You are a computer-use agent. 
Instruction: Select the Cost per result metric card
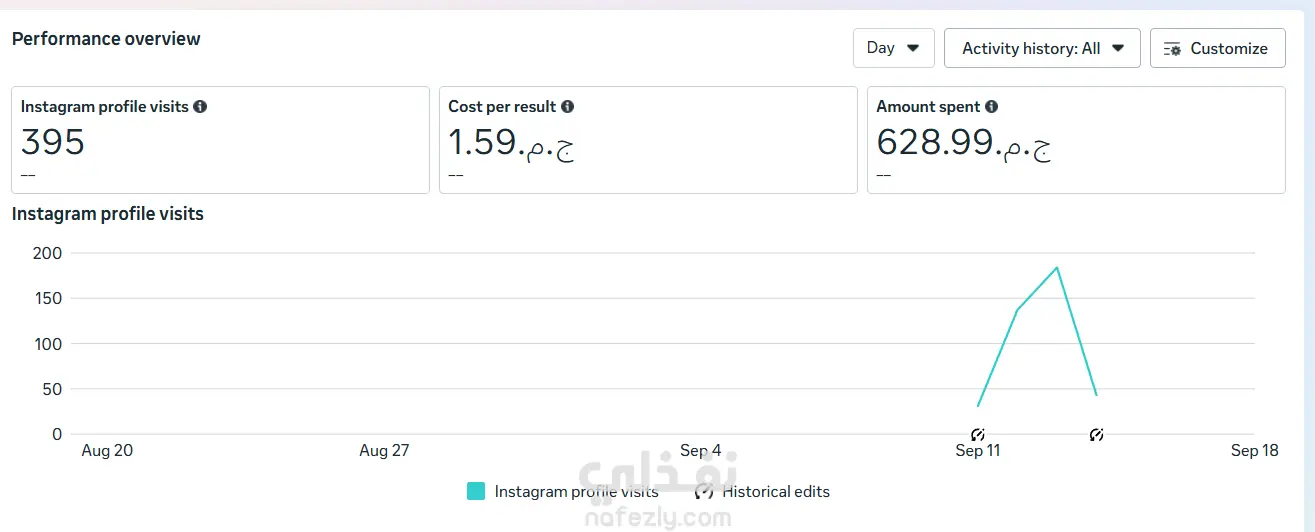click(x=648, y=140)
